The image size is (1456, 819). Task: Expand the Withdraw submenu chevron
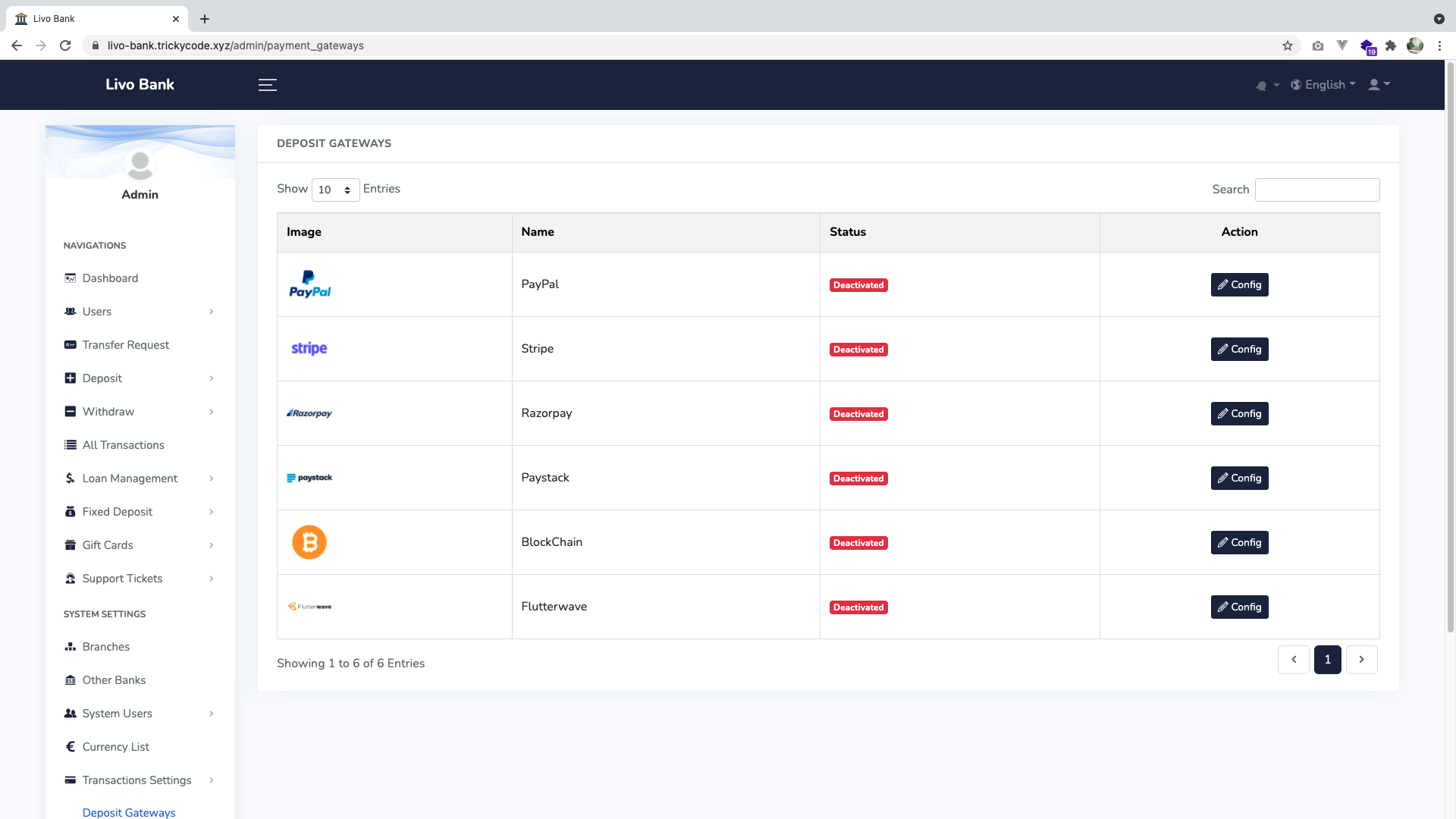[212, 412]
